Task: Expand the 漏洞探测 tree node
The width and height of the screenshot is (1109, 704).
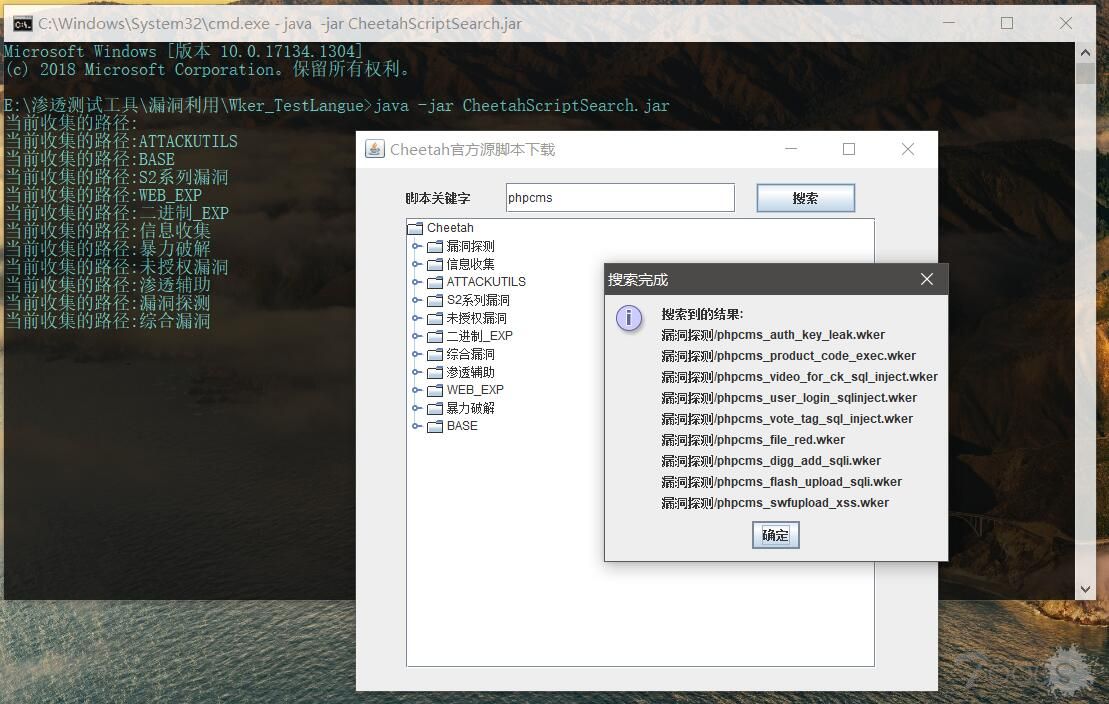Action: 417,246
